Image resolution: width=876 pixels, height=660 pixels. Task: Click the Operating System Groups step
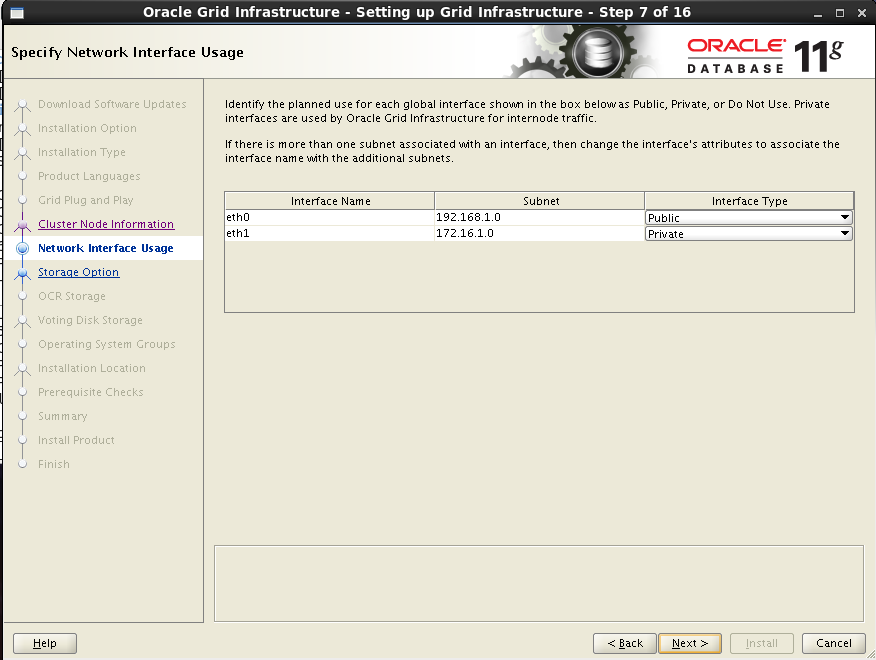106,344
